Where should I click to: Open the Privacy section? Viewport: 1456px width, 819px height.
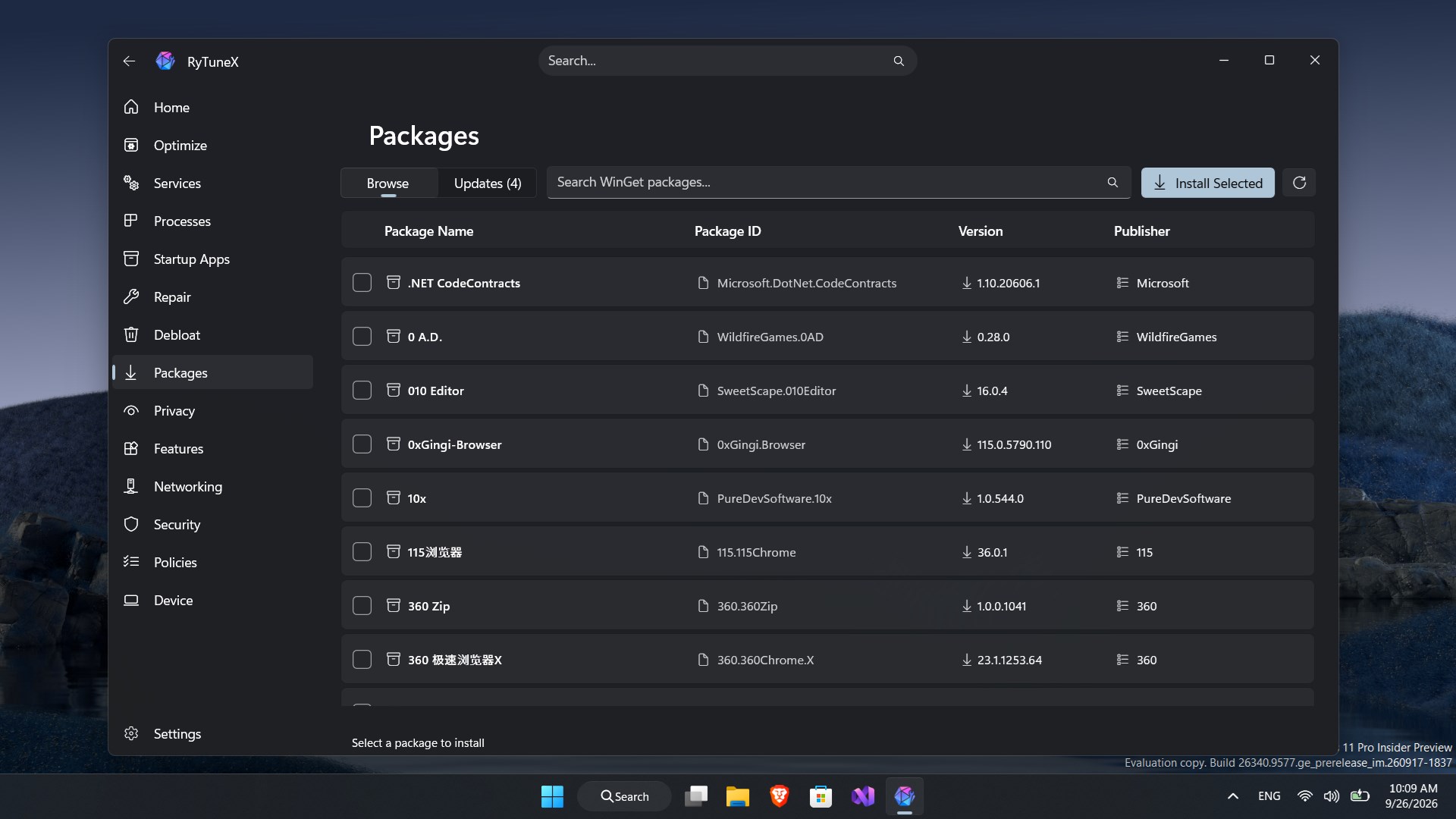[212, 410]
